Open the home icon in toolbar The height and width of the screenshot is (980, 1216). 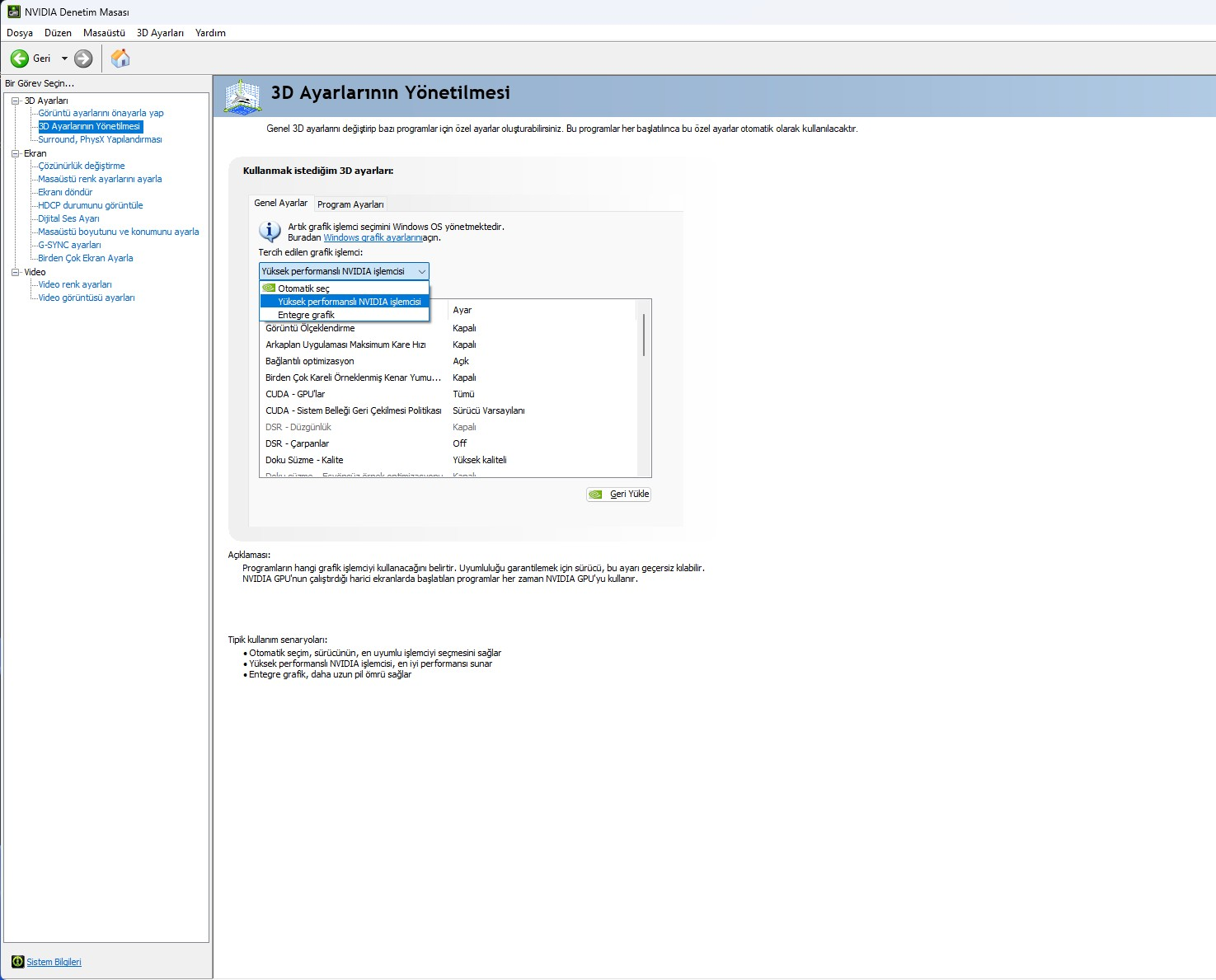(x=120, y=59)
